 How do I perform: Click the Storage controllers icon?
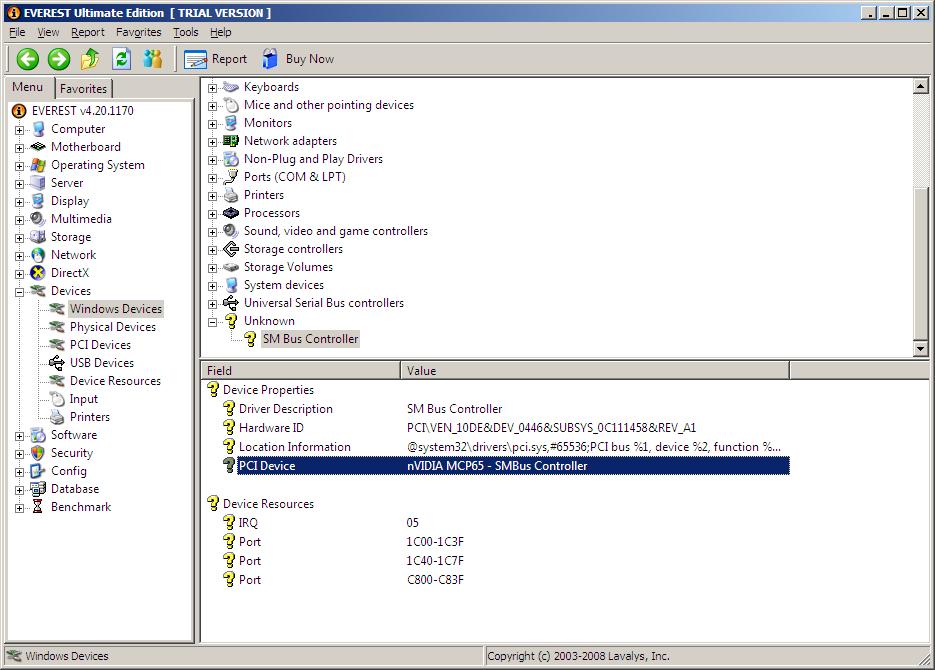coord(231,249)
